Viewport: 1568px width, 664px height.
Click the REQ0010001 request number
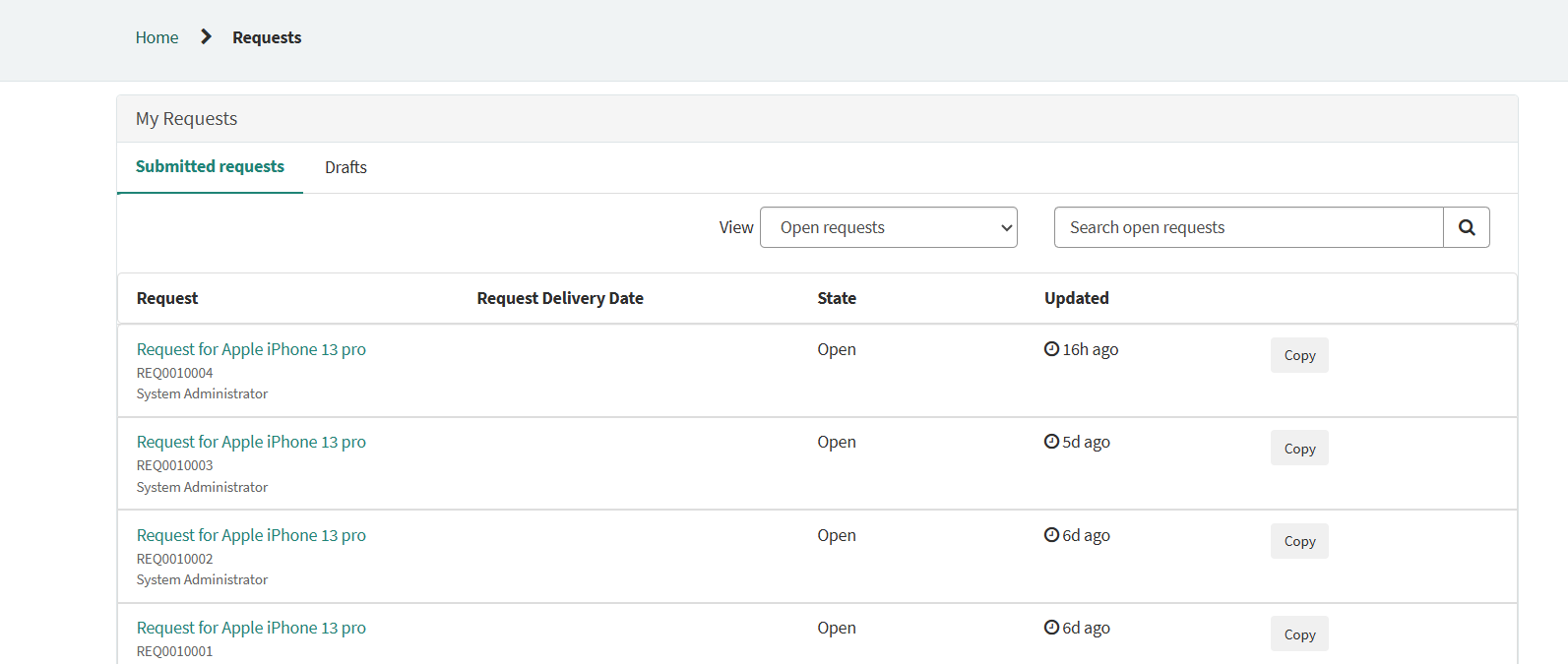174,651
